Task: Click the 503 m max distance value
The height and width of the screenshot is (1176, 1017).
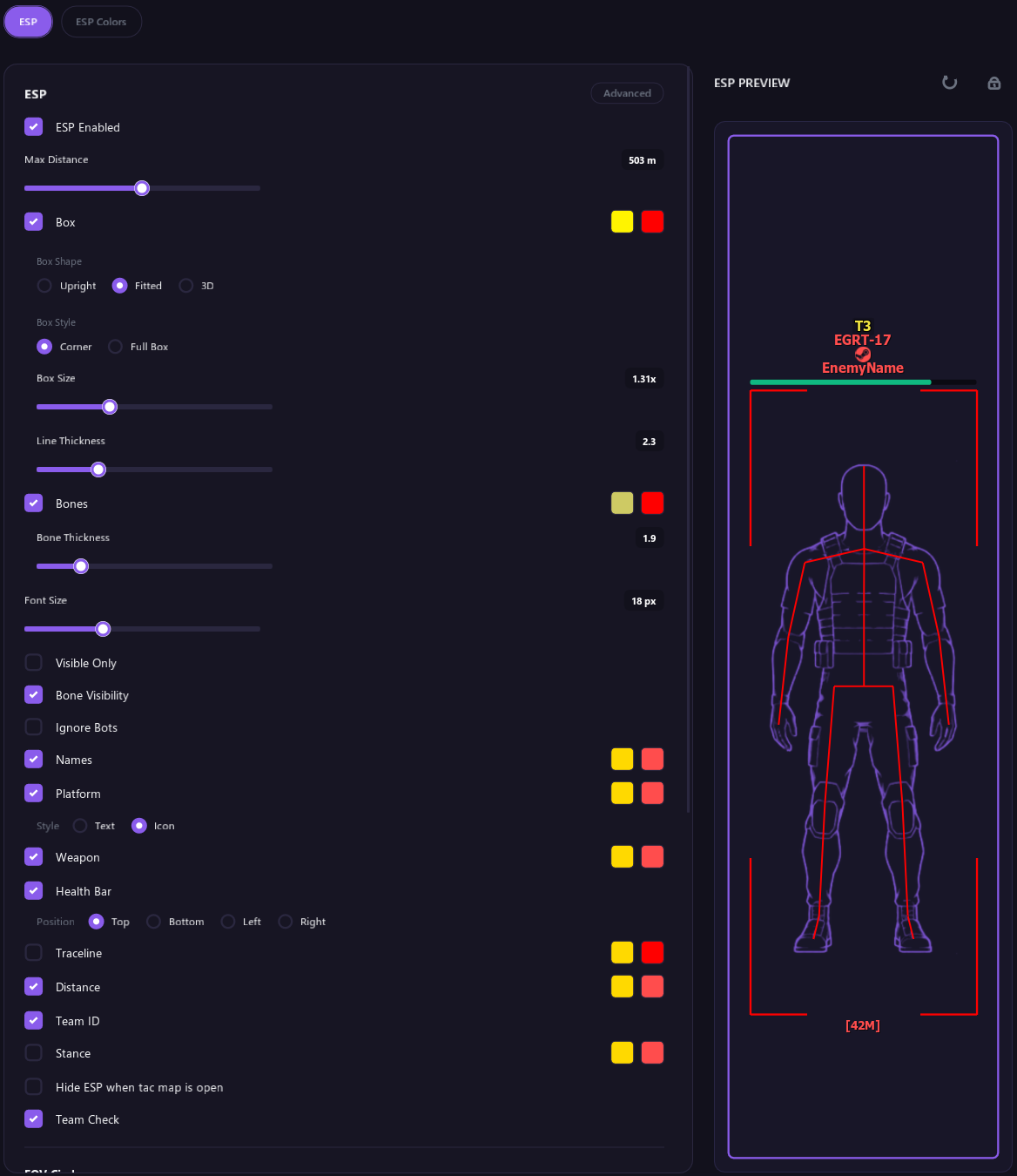Action: 643,160
